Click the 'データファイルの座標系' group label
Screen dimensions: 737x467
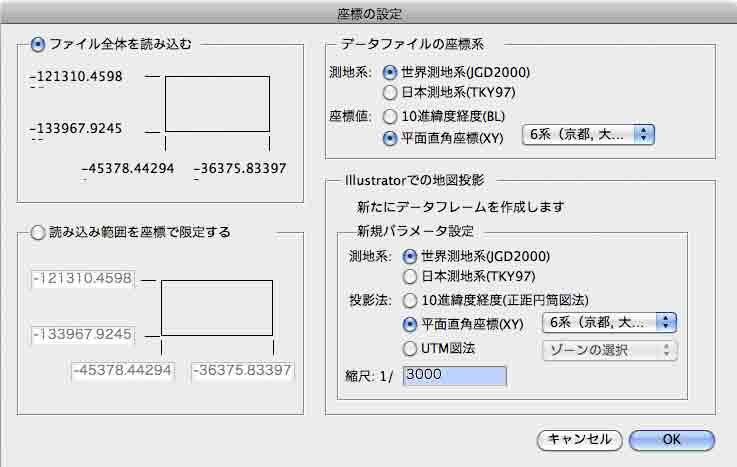pyautogui.click(x=412, y=44)
